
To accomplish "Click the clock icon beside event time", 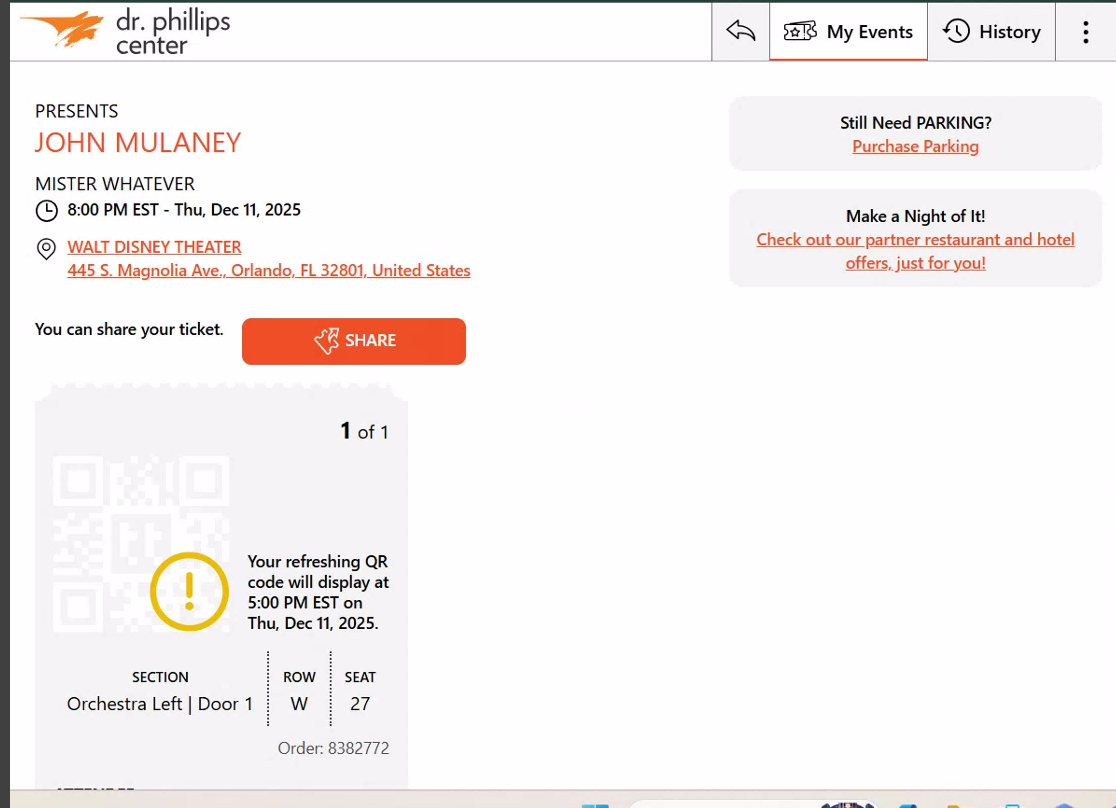I will [x=46, y=211].
